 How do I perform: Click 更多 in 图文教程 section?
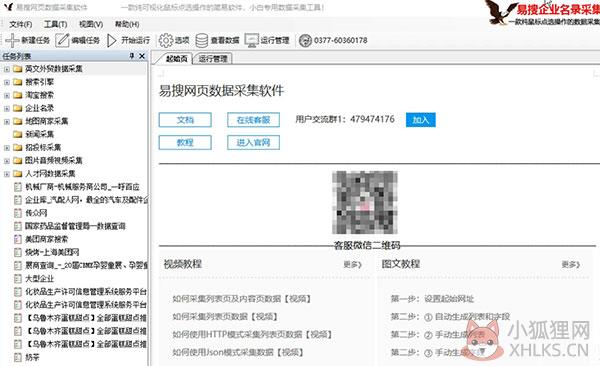pos(571,265)
